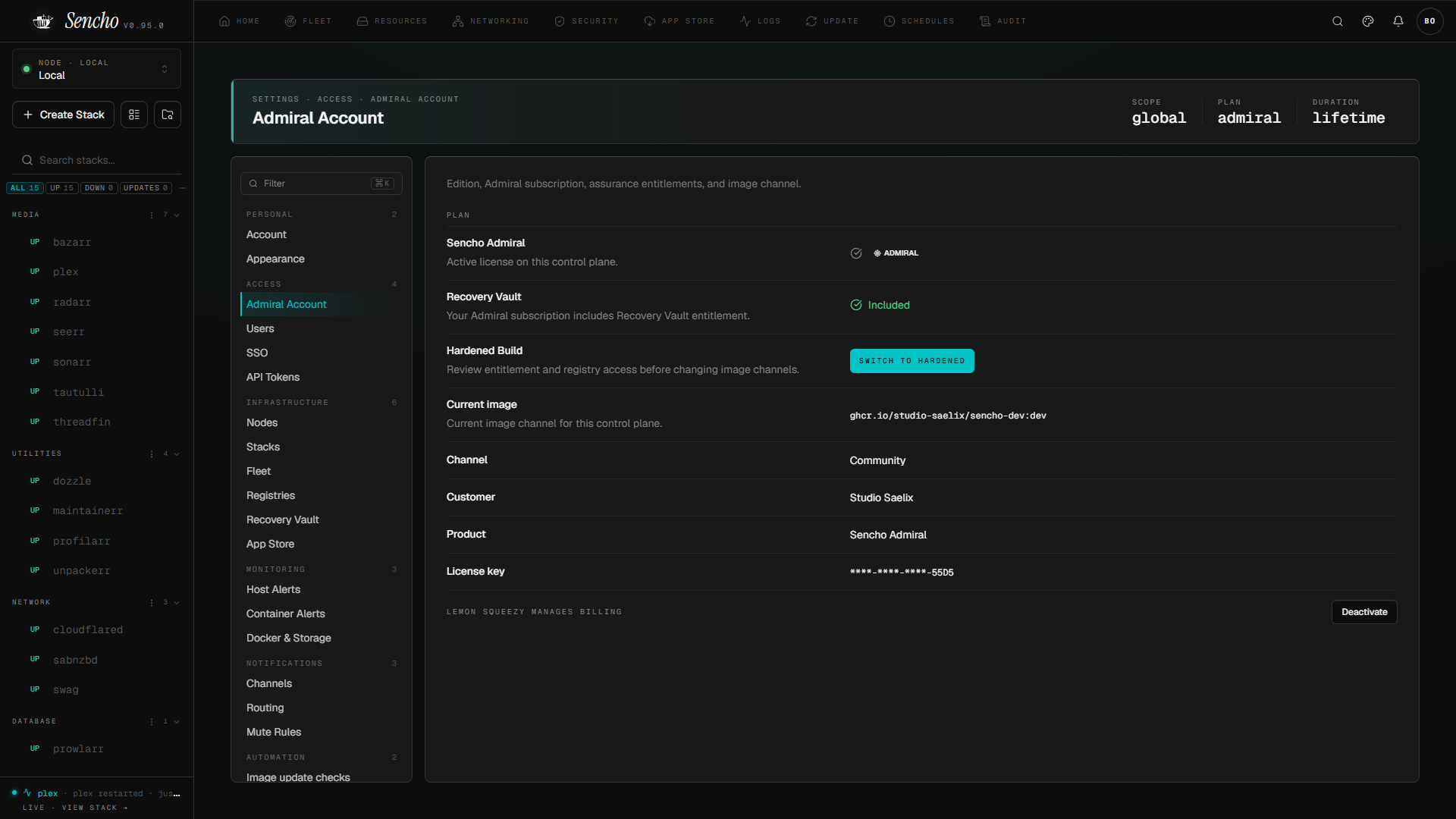Open Schedules in top navigation
Image resolution: width=1456 pixels, height=819 pixels.
tap(919, 21)
